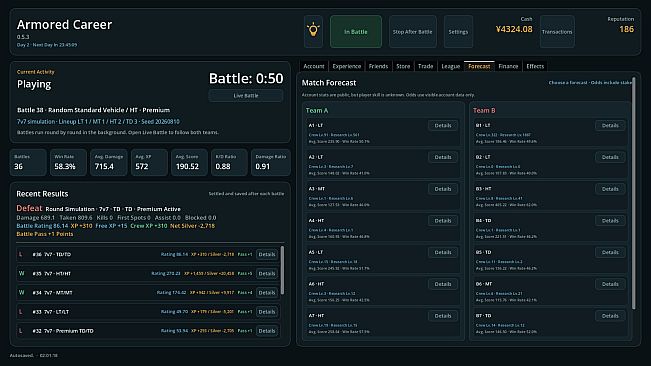Open the Settings button
Screen dimensions: 651x366
[x=458, y=32]
